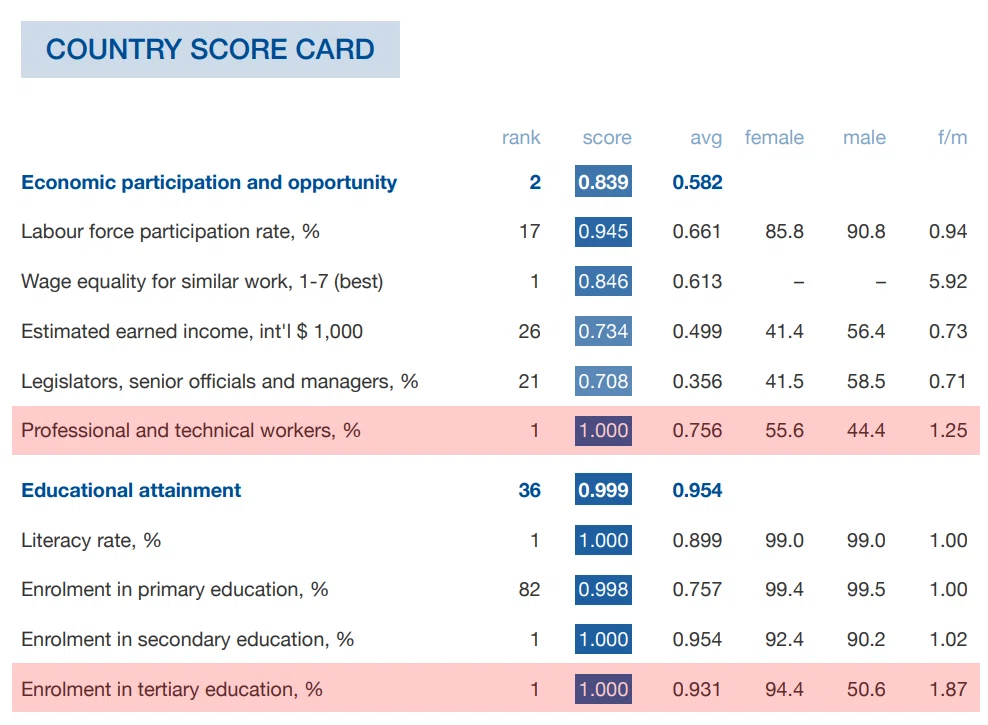This screenshot has width=988, height=725.
Task: Click the f/m column header
Action: coord(952,137)
